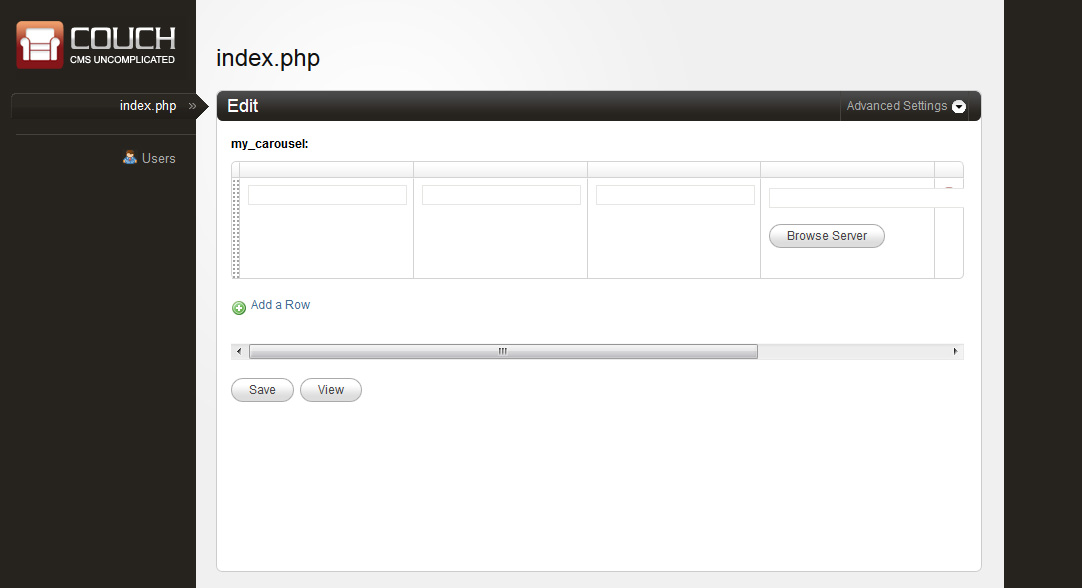Click the scrollbar left arrow
Screen dimensions: 1082x588
pos(239,351)
